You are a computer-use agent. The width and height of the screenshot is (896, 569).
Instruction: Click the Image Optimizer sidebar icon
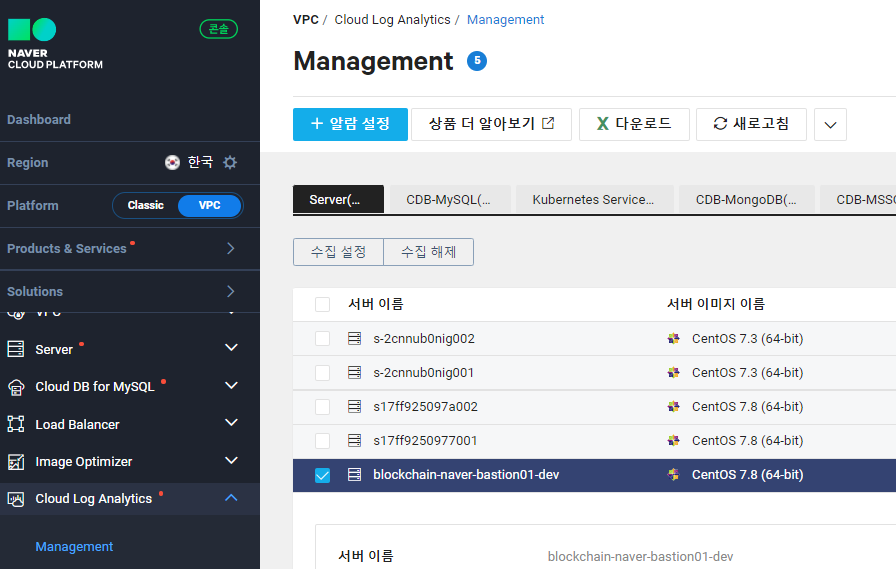pos(16,462)
